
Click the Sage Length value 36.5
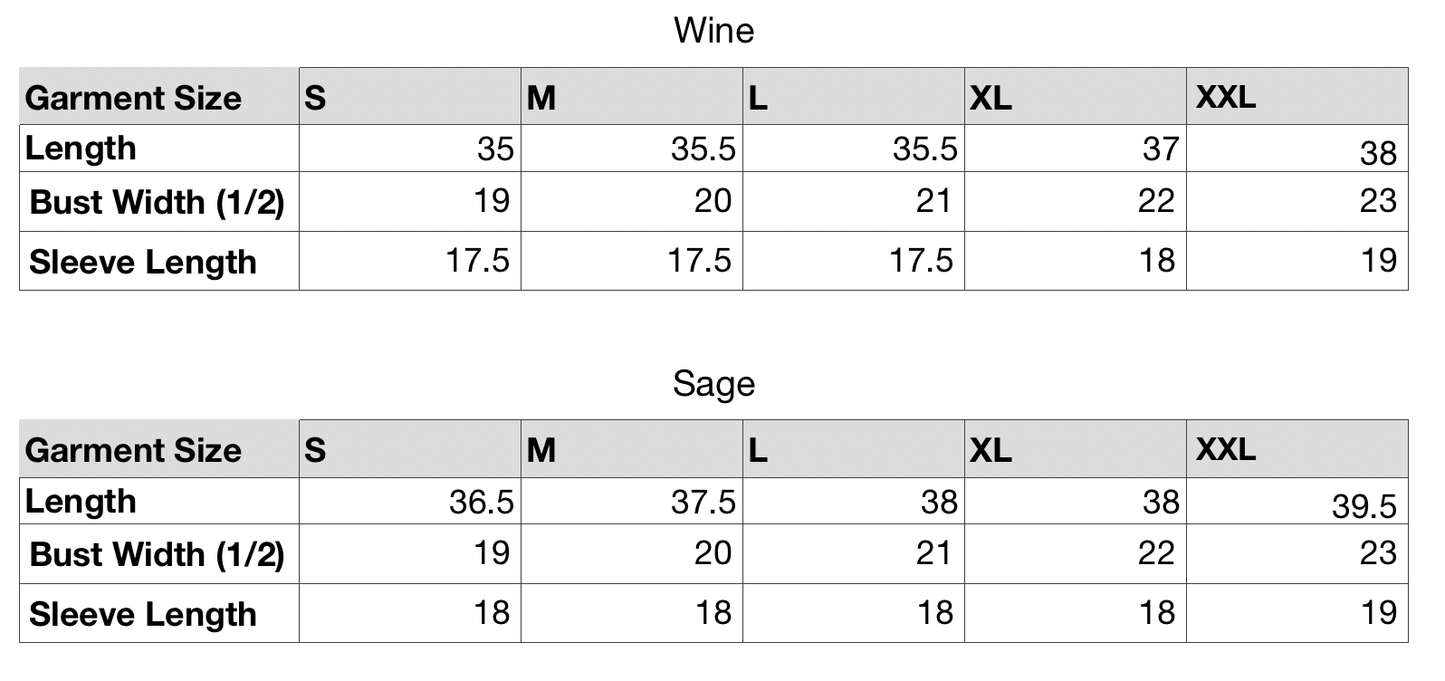coord(481,502)
